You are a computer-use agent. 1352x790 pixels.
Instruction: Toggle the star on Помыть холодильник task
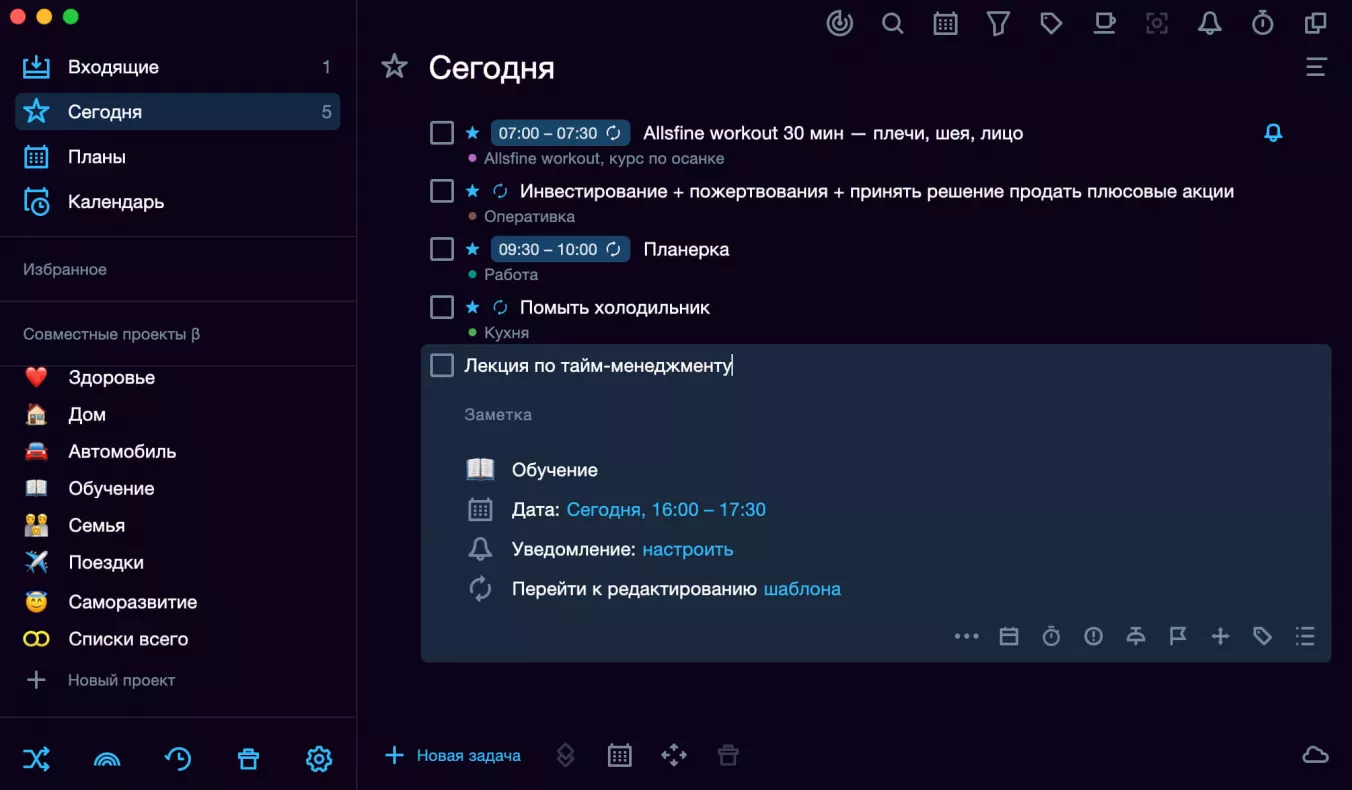(473, 307)
